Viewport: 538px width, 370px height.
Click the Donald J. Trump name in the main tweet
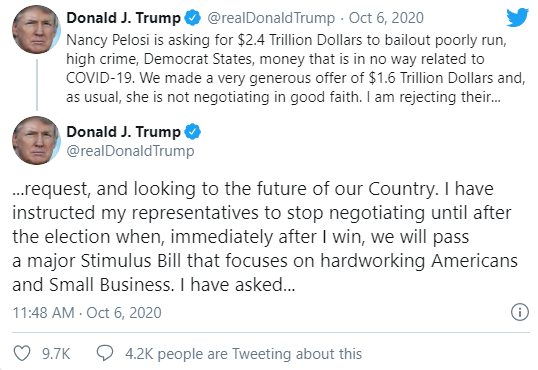click(x=124, y=132)
